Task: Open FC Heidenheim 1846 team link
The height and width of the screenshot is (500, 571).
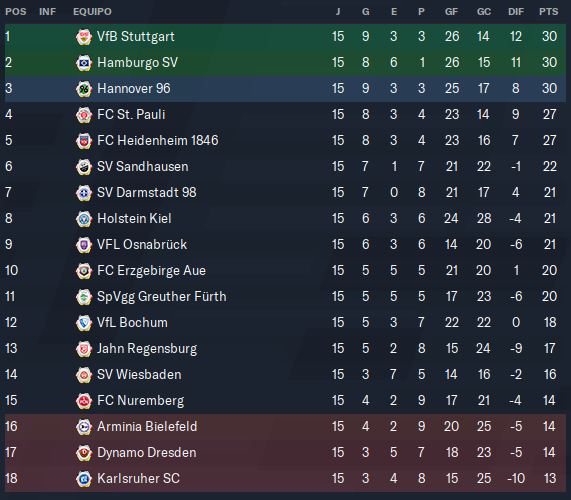Action: tap(158, 141)
